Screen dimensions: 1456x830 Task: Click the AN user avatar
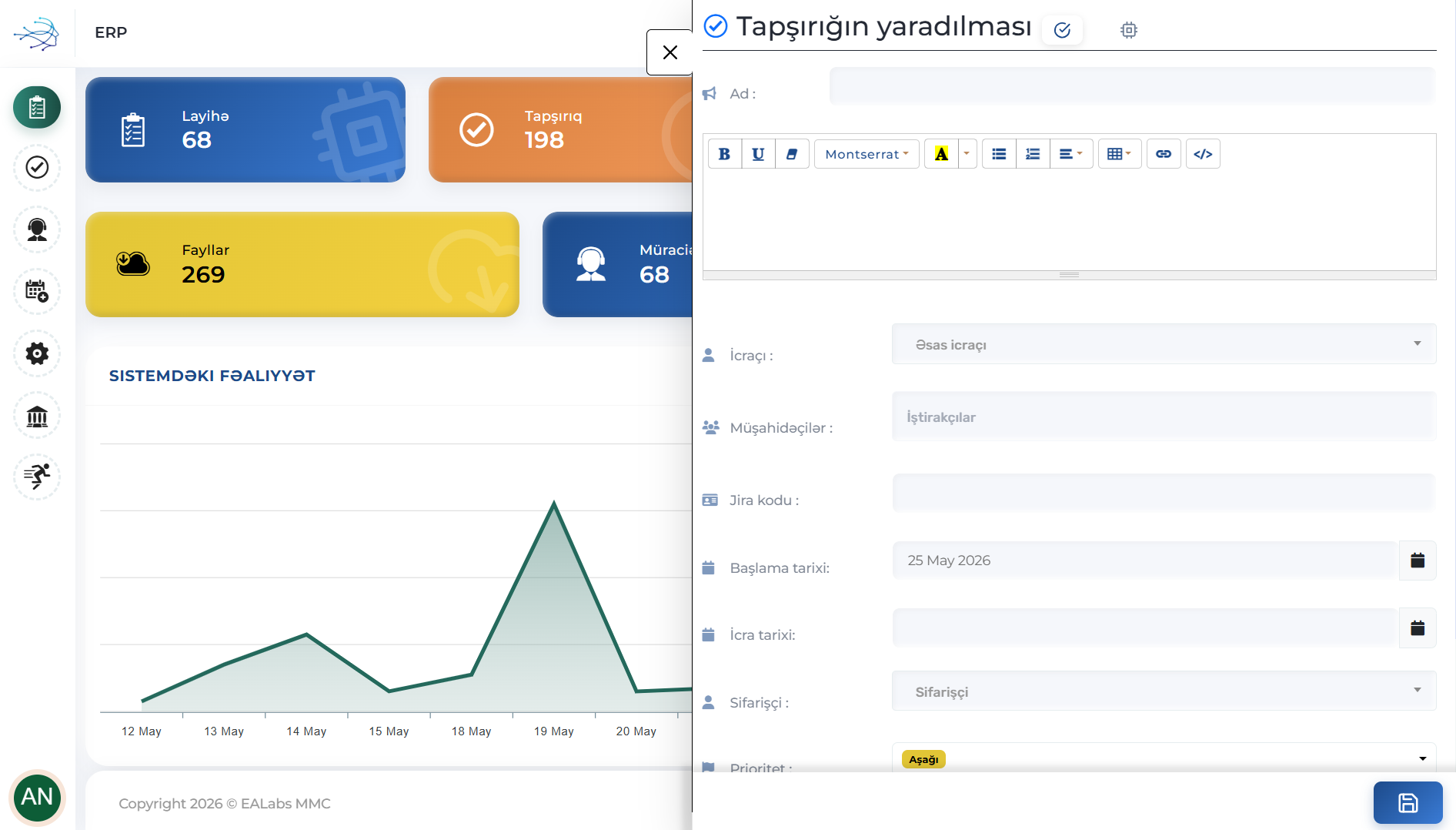pyautogui.click(x=37, y=797)
